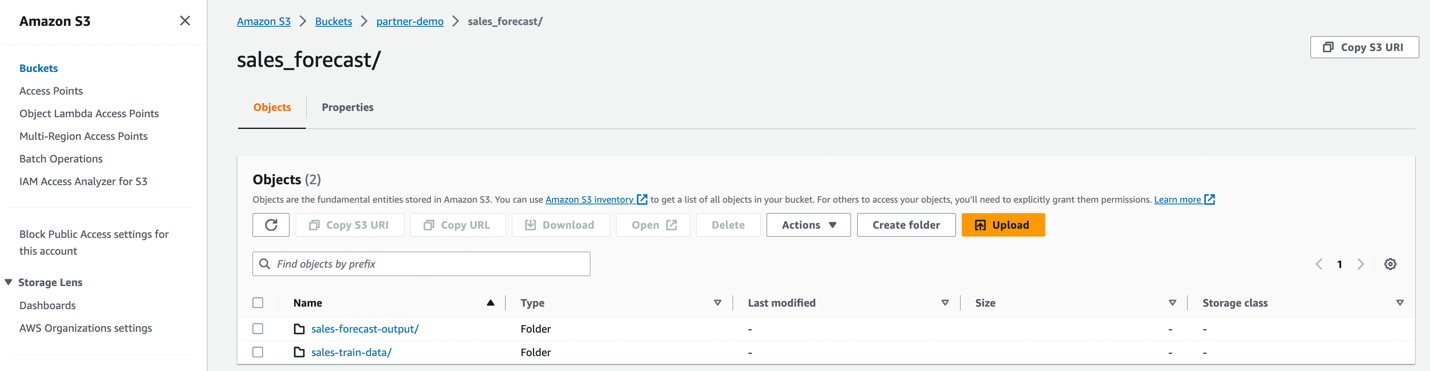Open the table preferences gear icon
This screenshot has width=1430, height=371.
[x=1390, y=264]
